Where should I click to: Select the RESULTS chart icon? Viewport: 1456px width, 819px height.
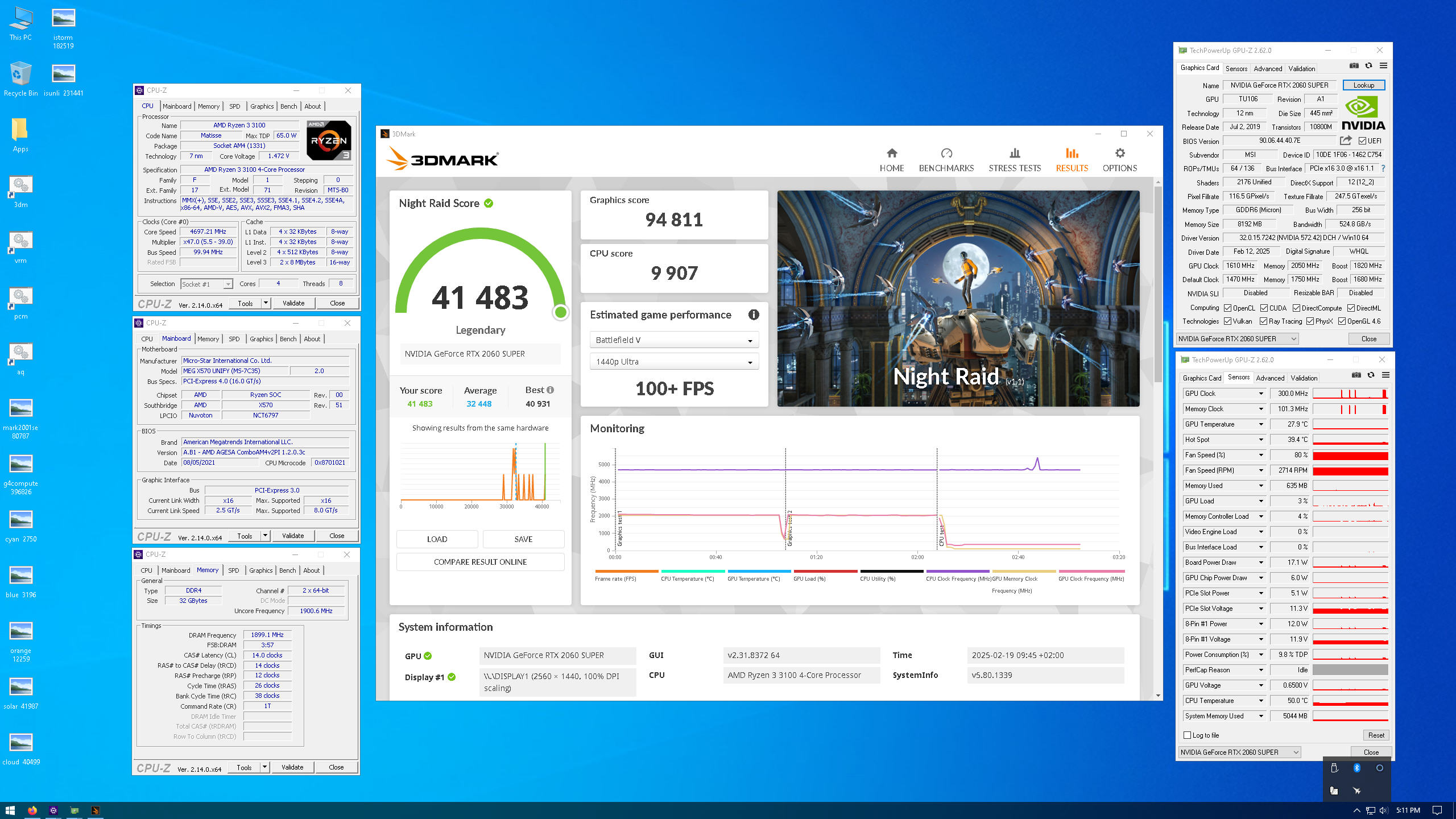(1072, 153)
